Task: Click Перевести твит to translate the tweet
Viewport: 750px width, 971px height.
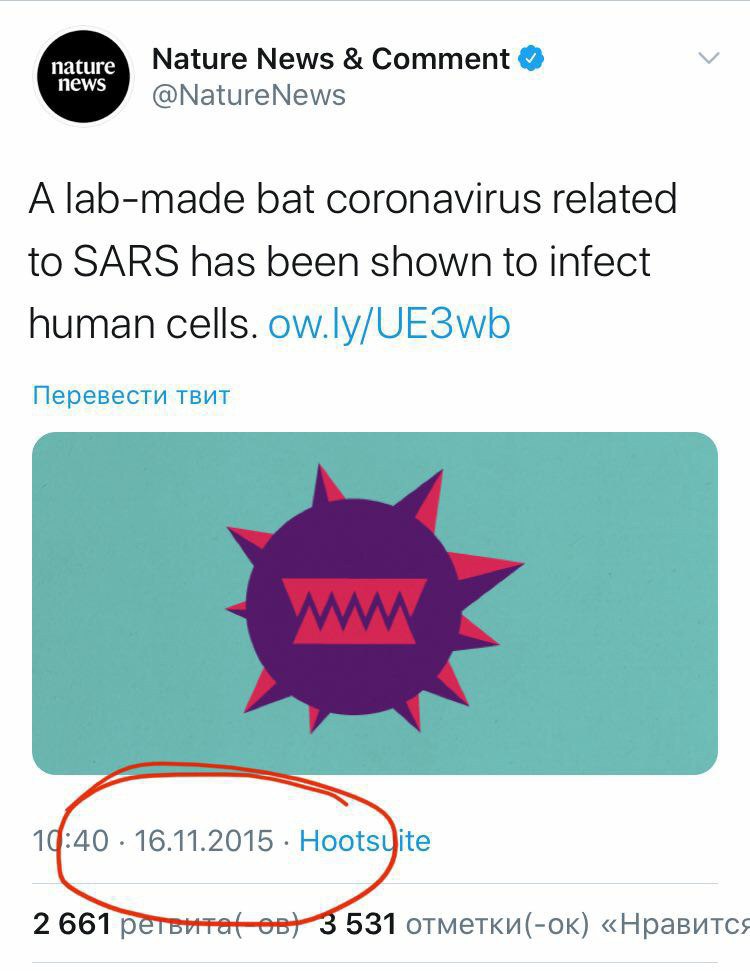Action: click(x=131, y=395)
